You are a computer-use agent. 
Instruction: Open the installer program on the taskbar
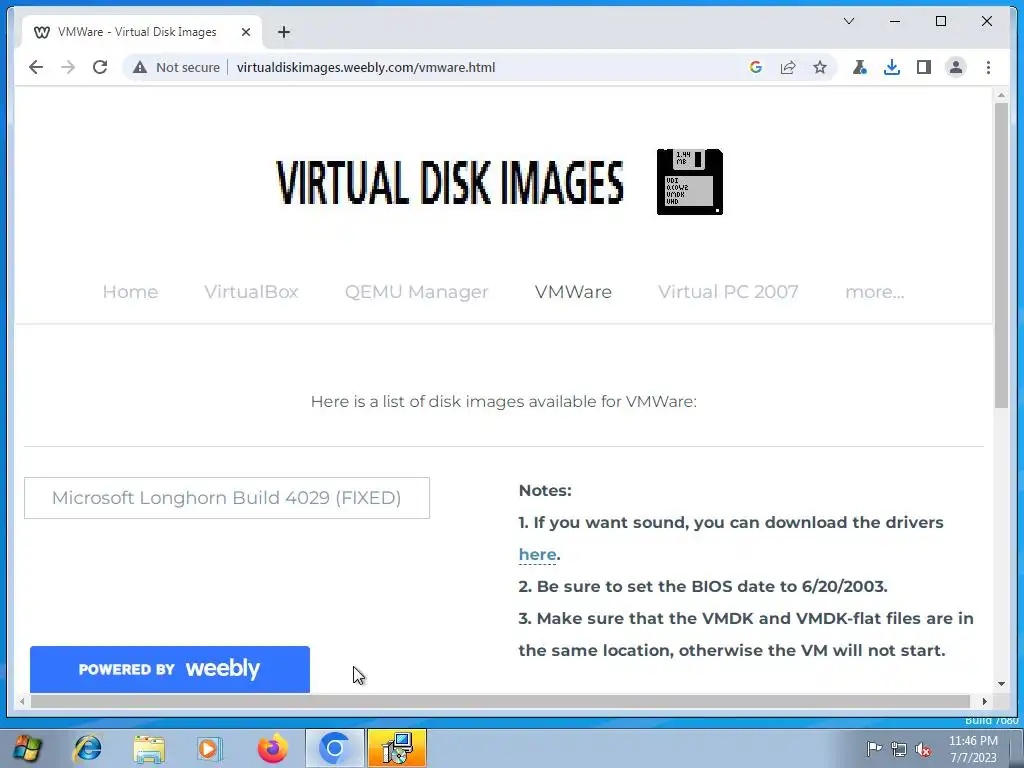click(x=396, y=748)
